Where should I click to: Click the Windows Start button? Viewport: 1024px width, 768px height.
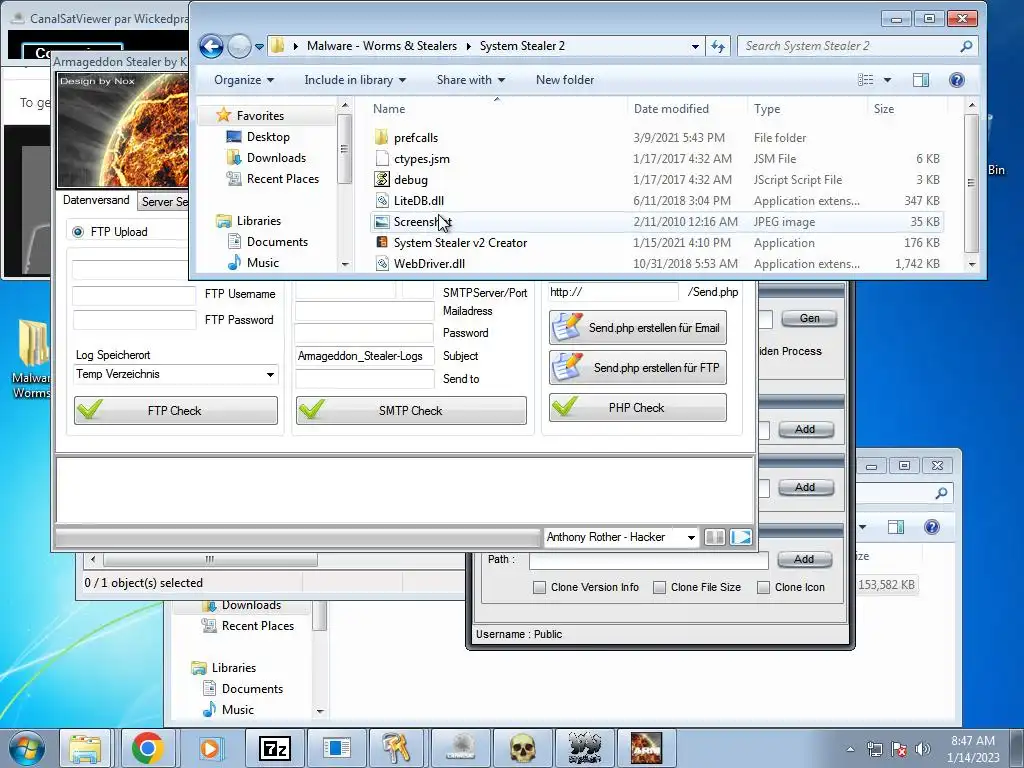click(26, 748)
